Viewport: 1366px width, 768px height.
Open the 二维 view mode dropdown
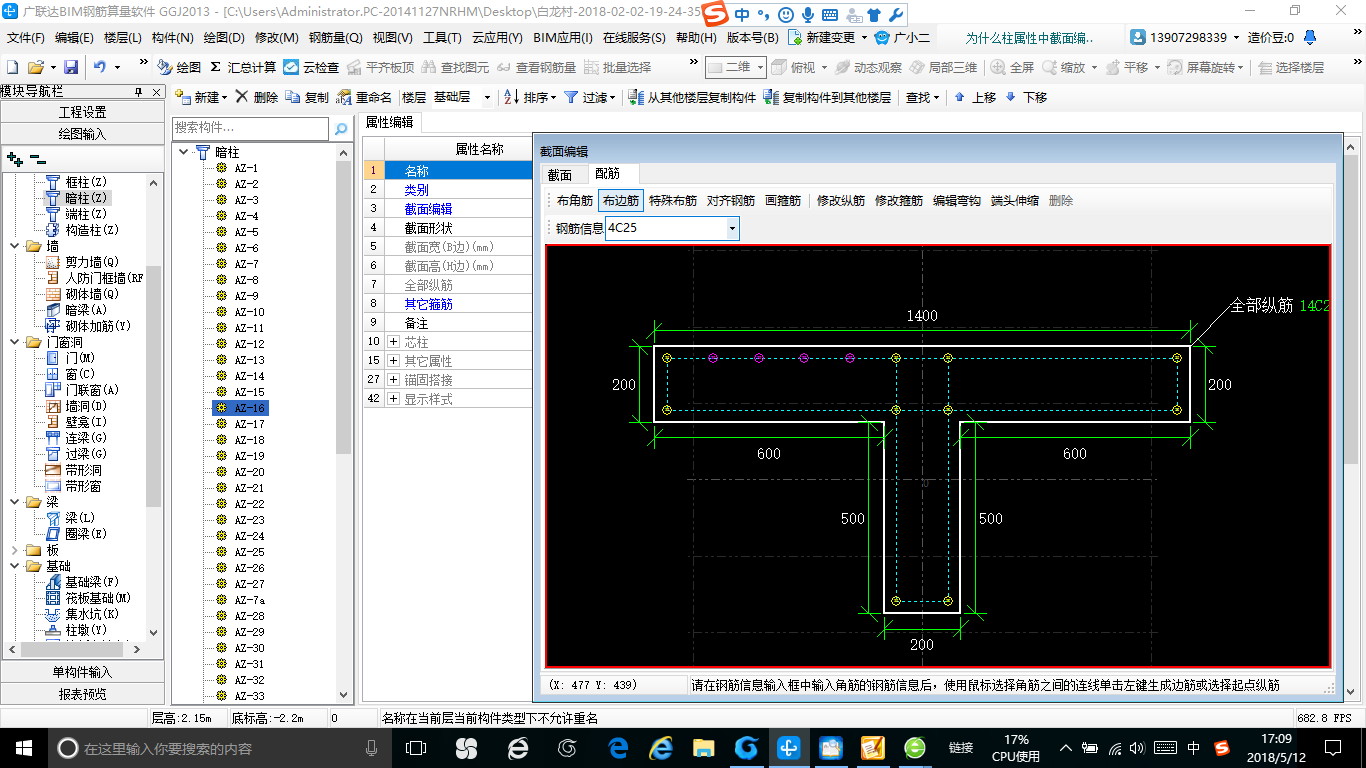coord(760,67)
